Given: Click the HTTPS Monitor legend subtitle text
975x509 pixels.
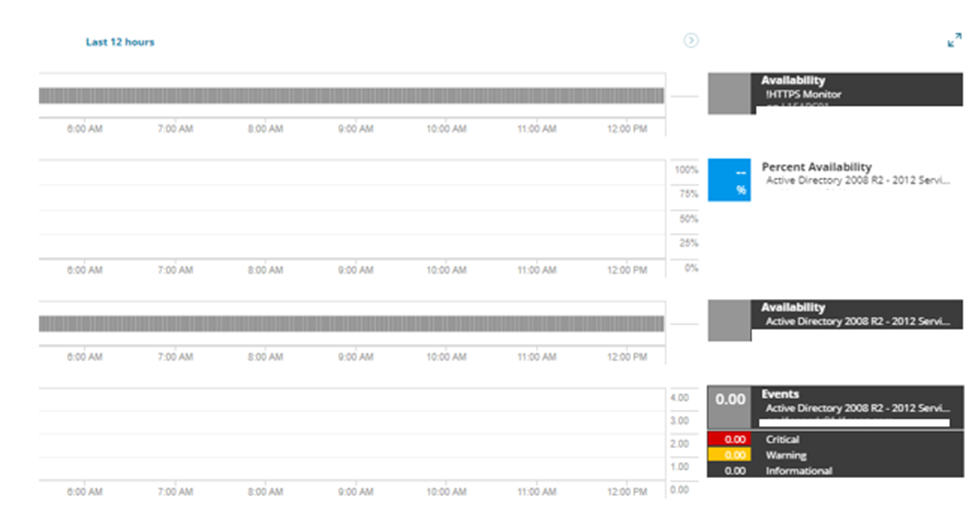Looking at the screenshot, I should 803,94.
